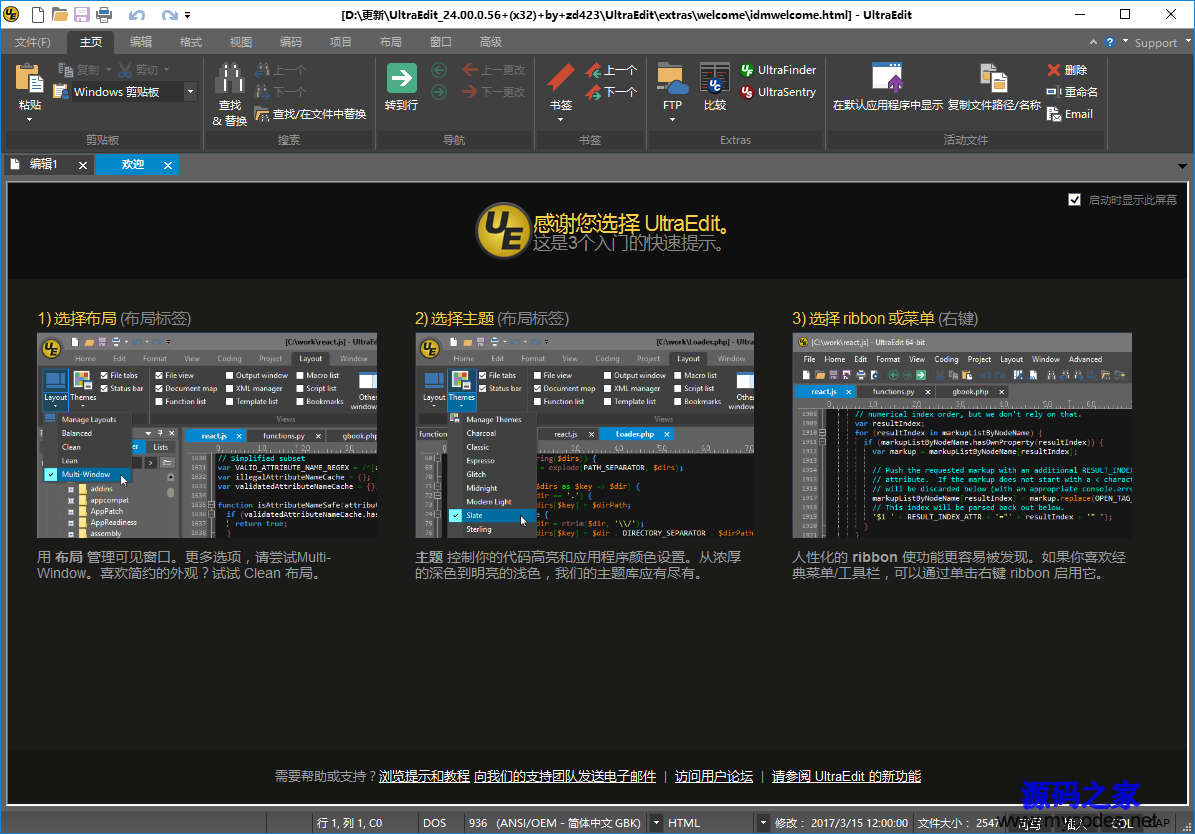Open a file using the folder icon
The image size is (1195, 834).
click(59, 14)
